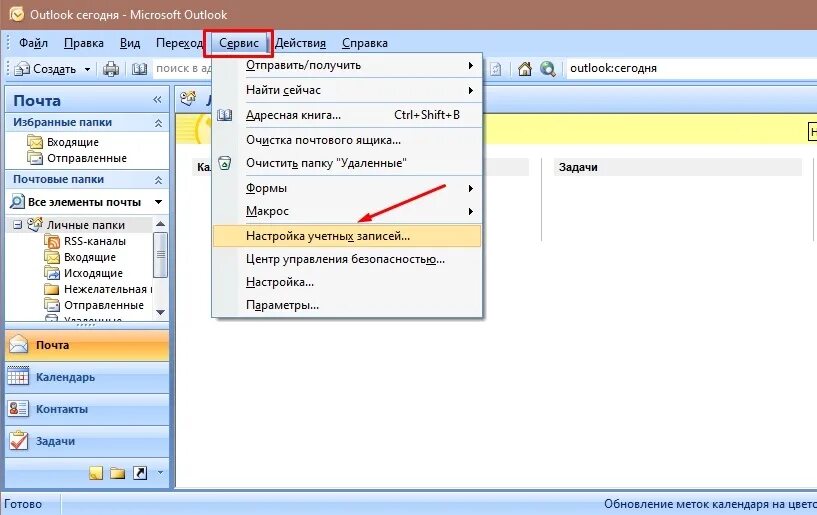Click folder list scrollbar down arrow
This screenshot has width=817, height=515.
[160, 313]
